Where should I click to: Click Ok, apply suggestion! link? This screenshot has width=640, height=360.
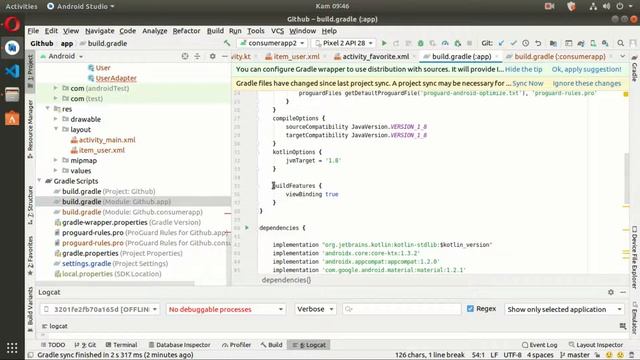pos(587,69)
